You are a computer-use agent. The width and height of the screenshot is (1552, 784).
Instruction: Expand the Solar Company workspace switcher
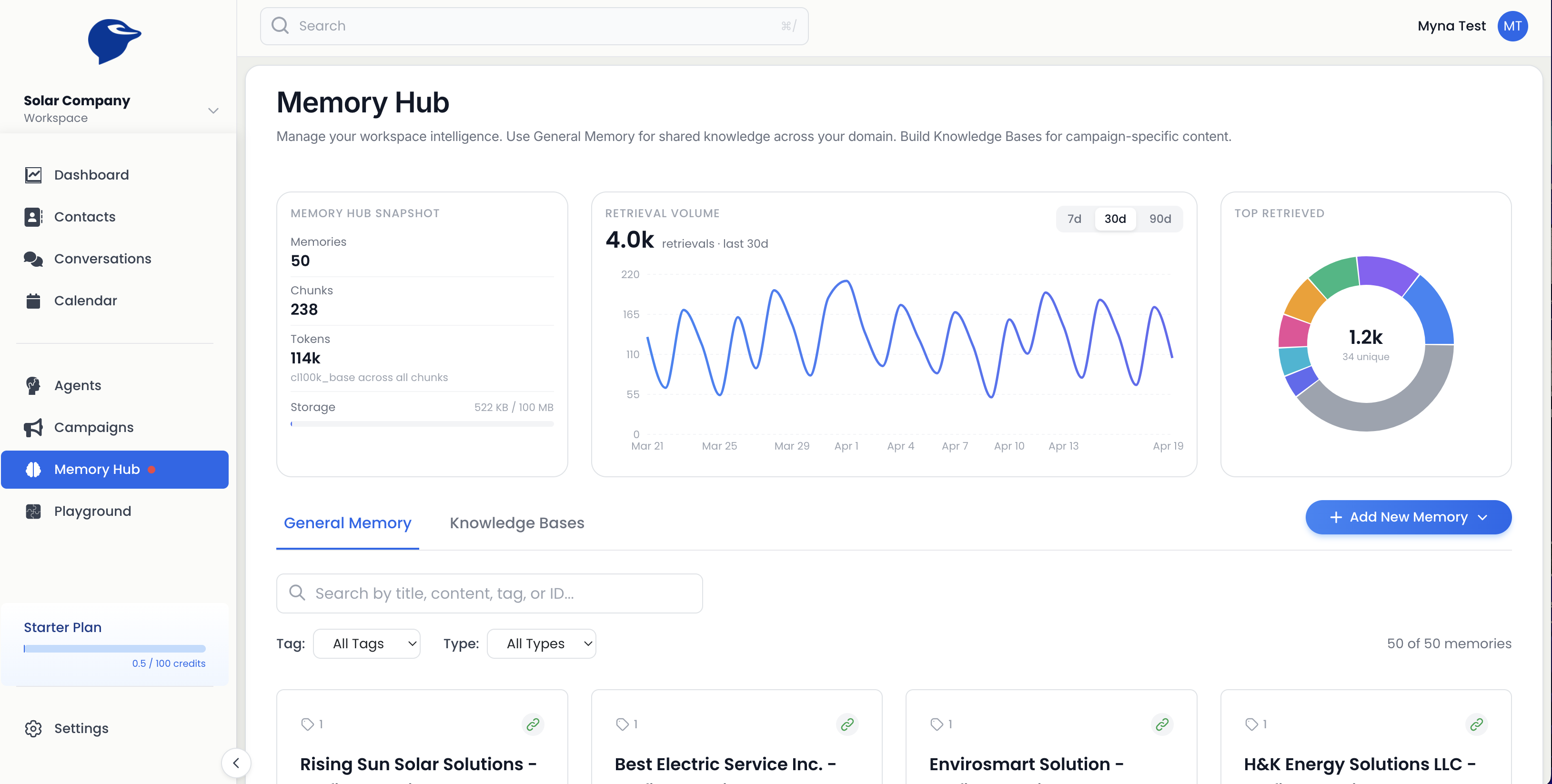212,111
